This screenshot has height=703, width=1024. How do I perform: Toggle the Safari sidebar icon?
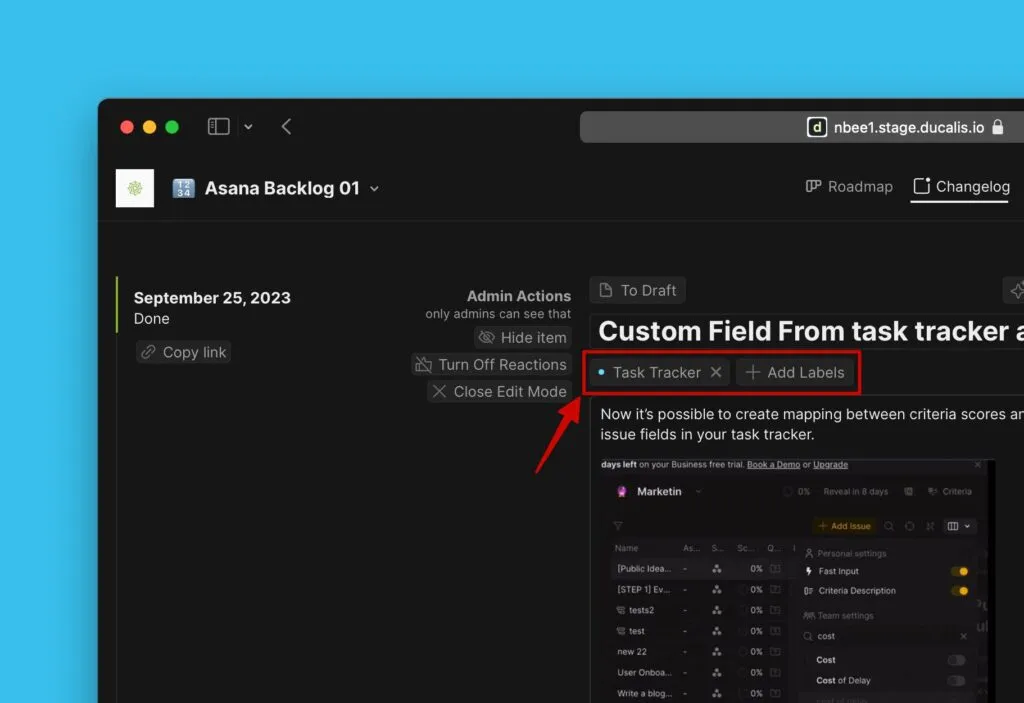pos(218,127)
